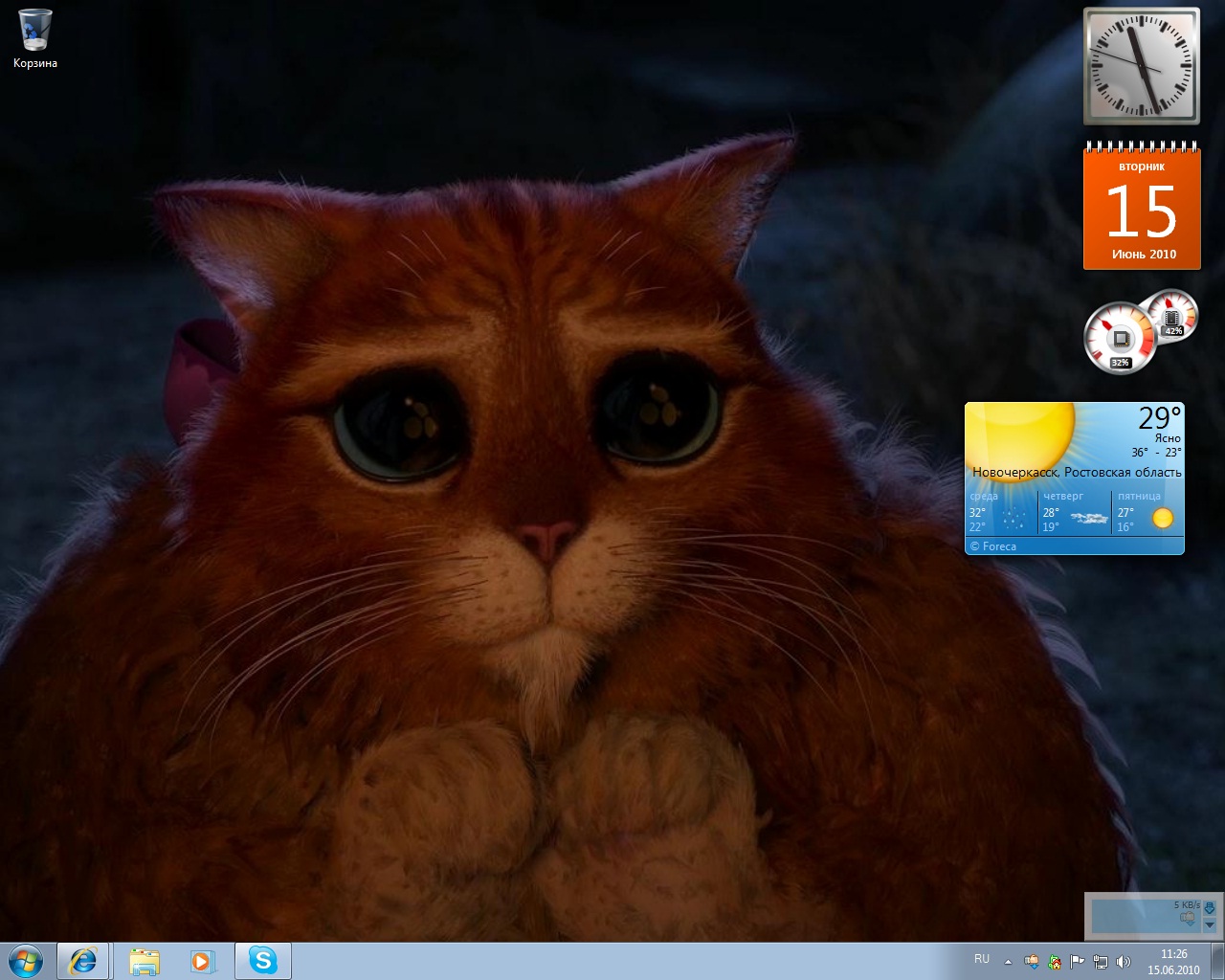
Task: Open the © Foreca link
Action: [992, 546]
